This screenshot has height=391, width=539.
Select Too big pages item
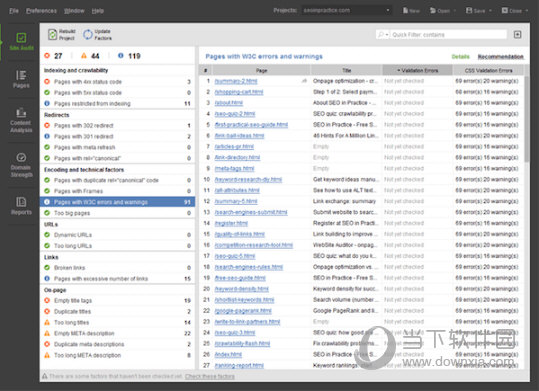pyautogui.click(x=118, y=213)
